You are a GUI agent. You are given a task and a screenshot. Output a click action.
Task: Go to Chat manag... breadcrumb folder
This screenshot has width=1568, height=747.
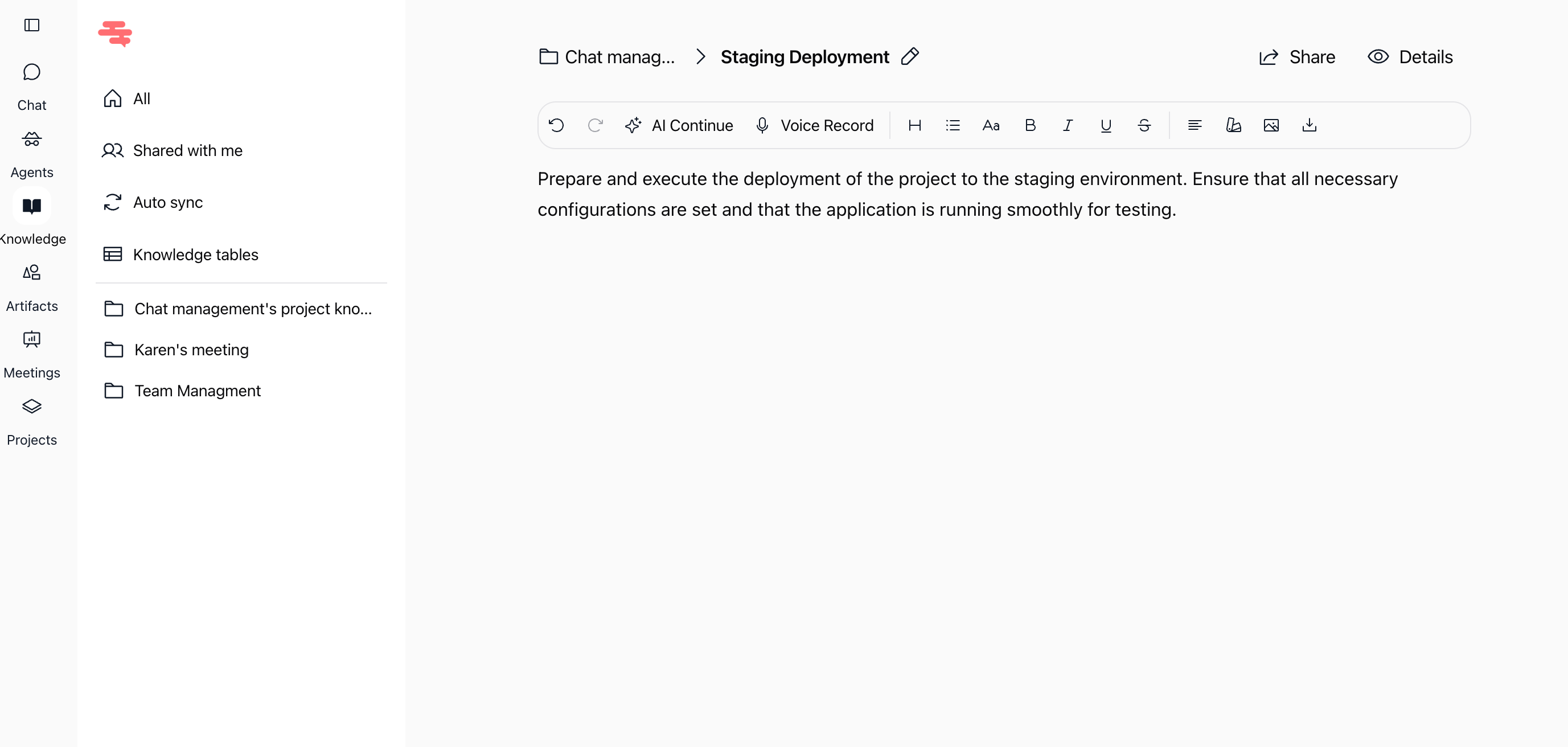(607, 58)
